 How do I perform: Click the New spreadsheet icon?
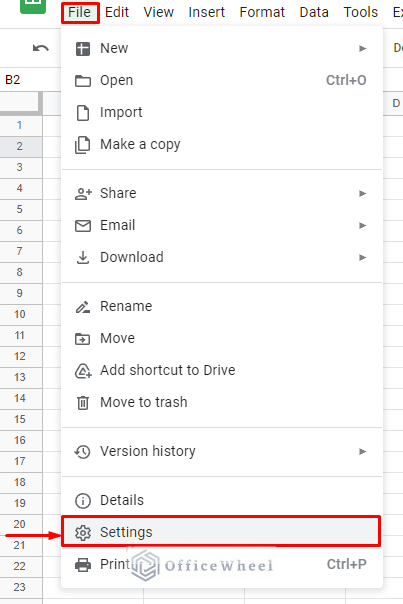83,49
